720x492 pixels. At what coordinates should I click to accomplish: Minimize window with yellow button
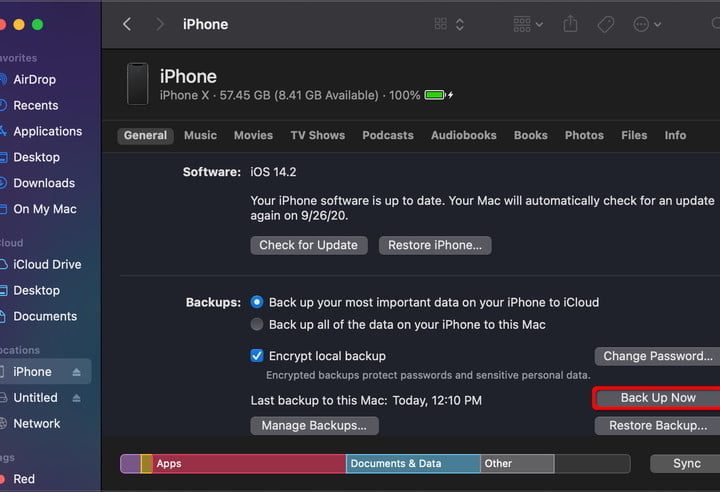19,24
